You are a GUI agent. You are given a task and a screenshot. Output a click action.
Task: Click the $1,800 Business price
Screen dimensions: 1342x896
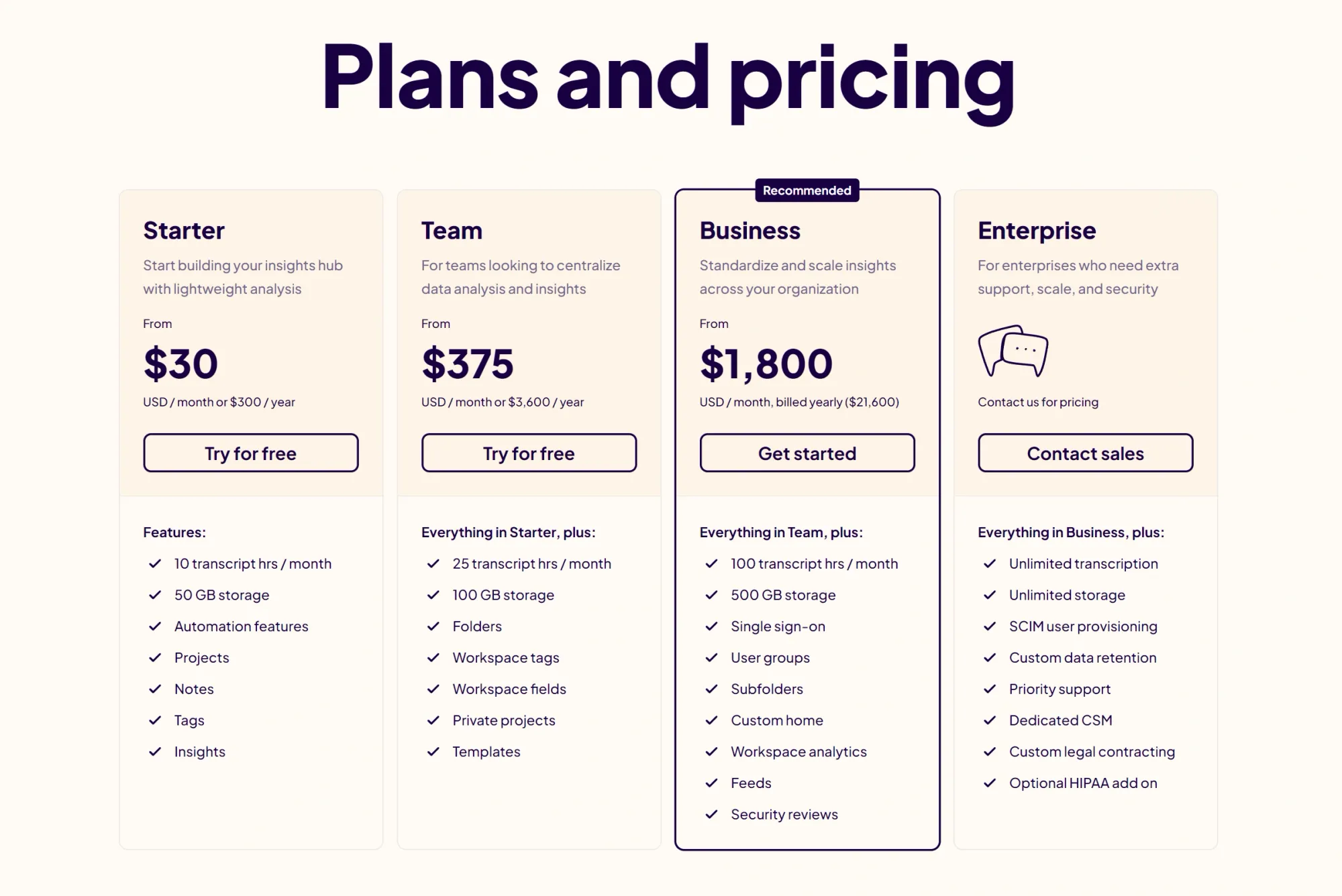(x=765, y=363)
